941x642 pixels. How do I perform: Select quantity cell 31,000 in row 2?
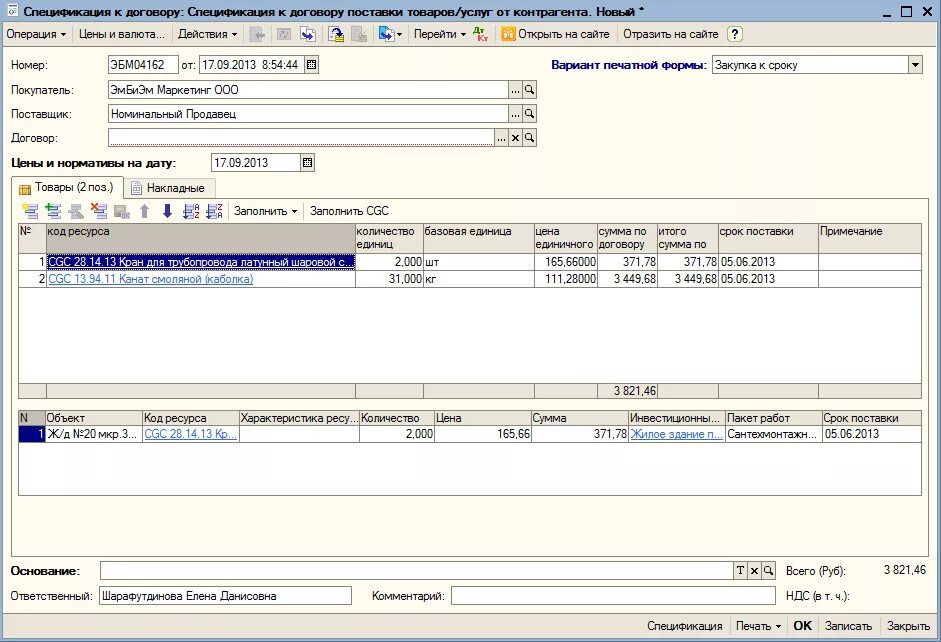click(x=389, y=279)
